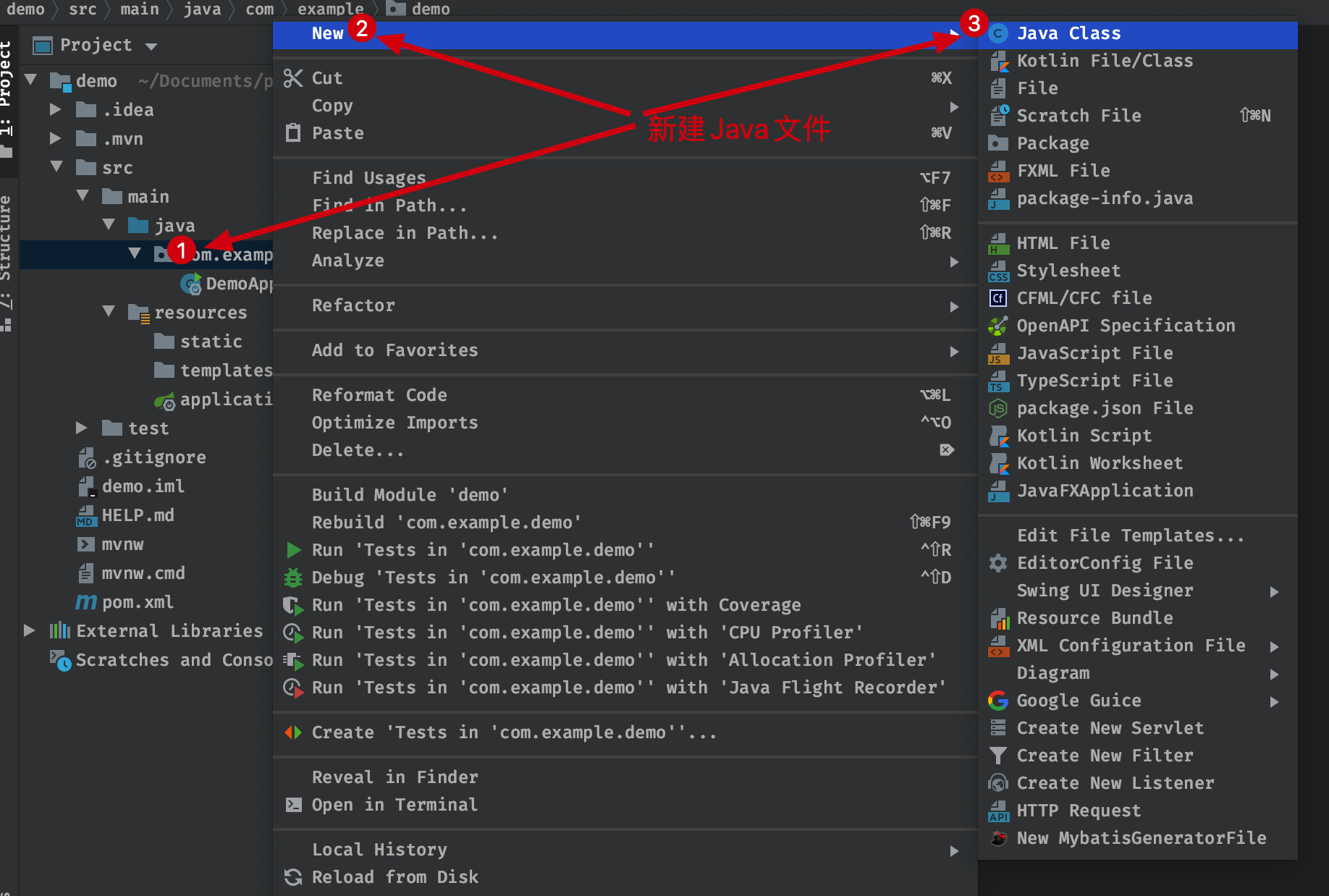Click the HTML File icon

point(999,243)
